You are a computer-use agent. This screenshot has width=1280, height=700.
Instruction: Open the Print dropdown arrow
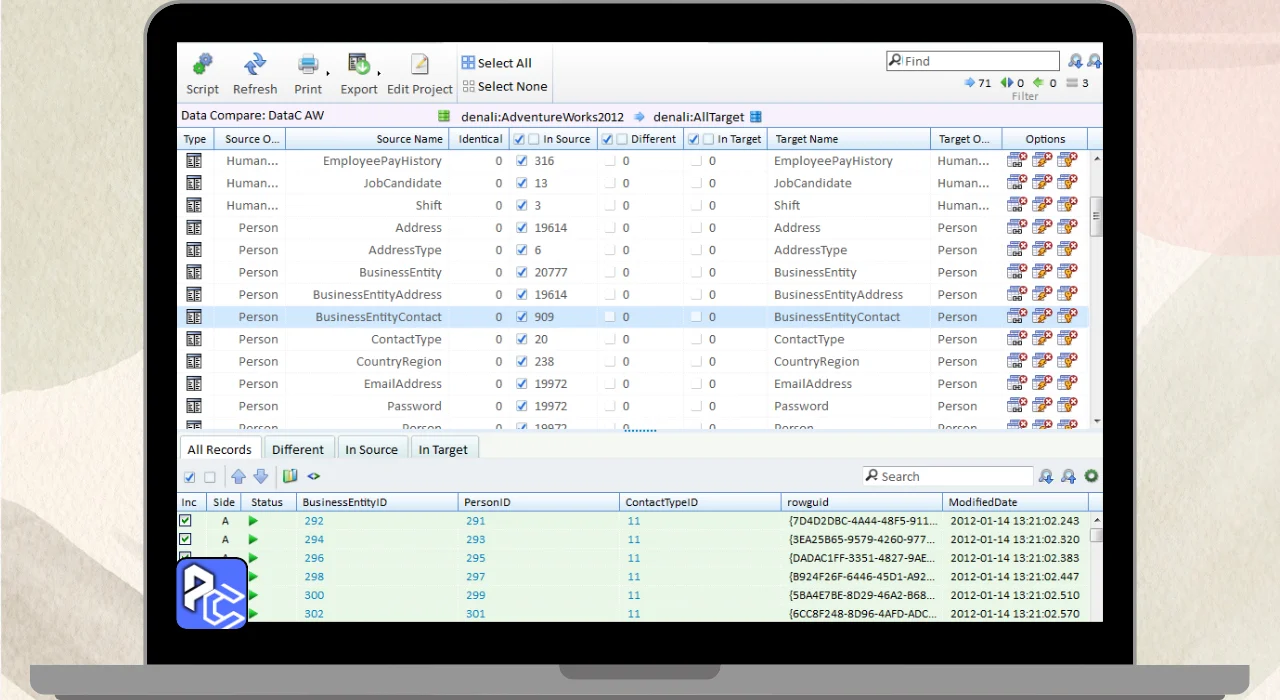tap(328, 73)
